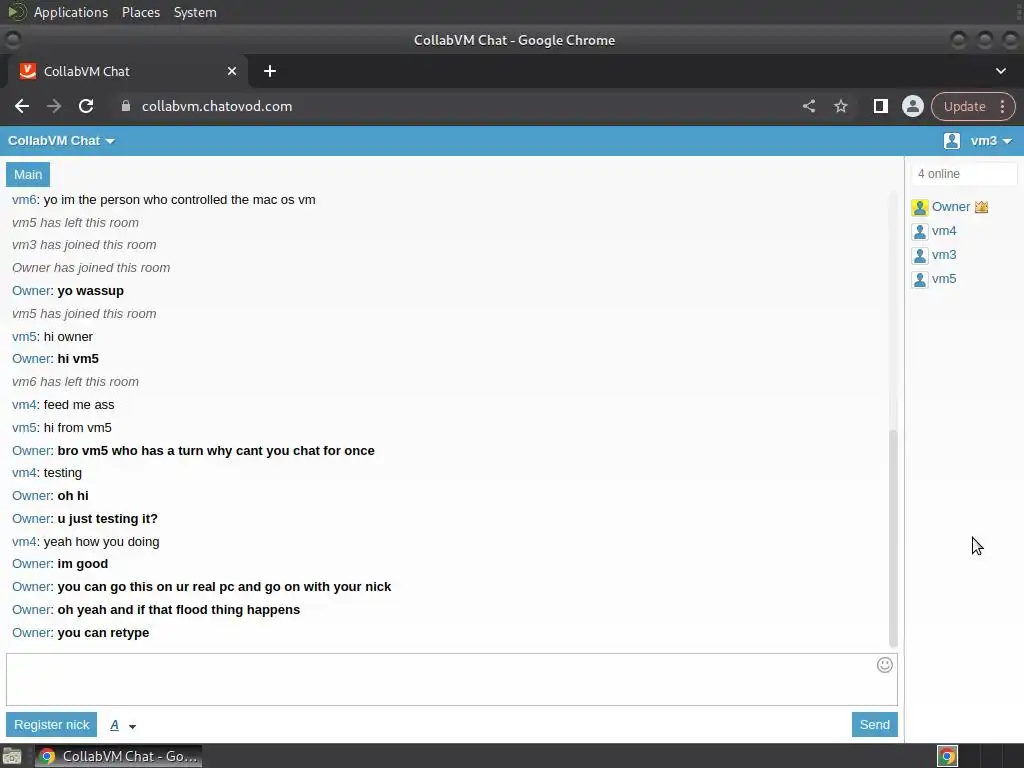Open a new browser tab
The height and width of the screenshot is (768, 1024).
270,71
